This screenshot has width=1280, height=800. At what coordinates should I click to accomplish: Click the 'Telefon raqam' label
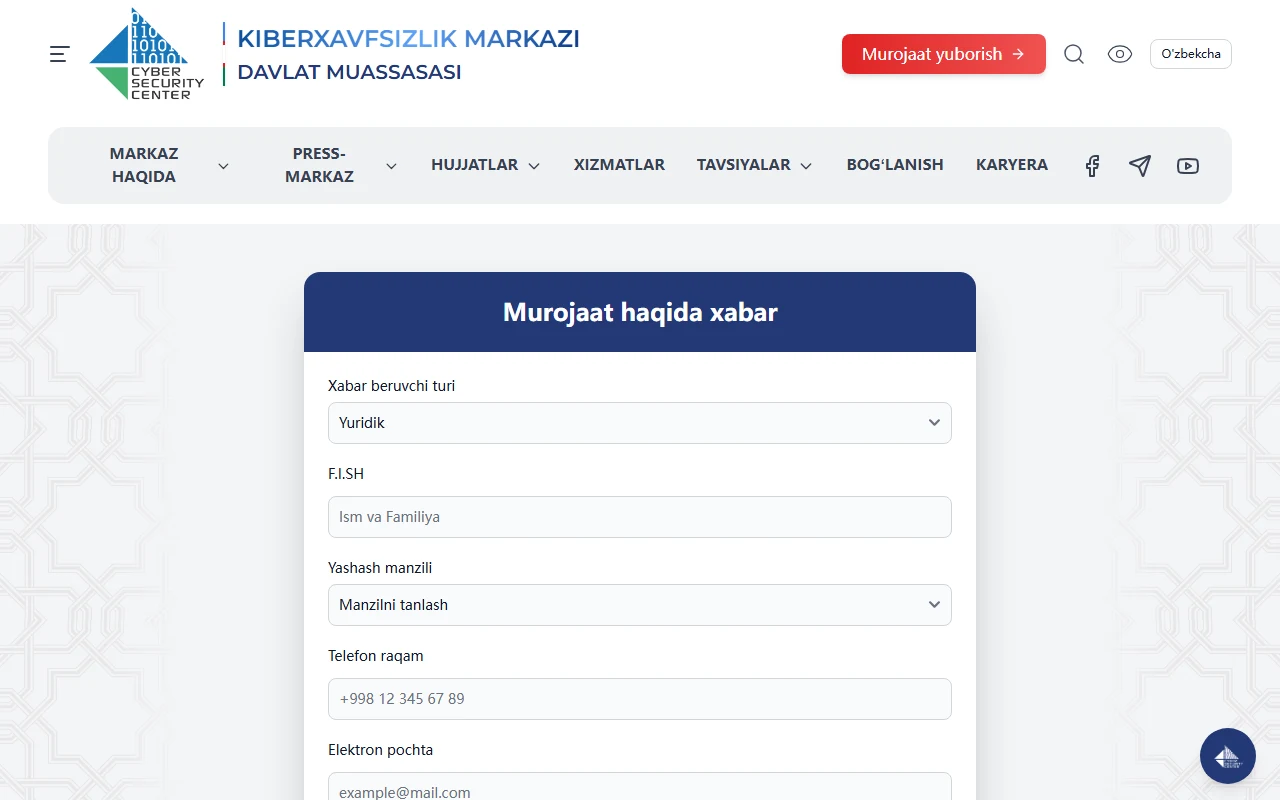[376, 656]
